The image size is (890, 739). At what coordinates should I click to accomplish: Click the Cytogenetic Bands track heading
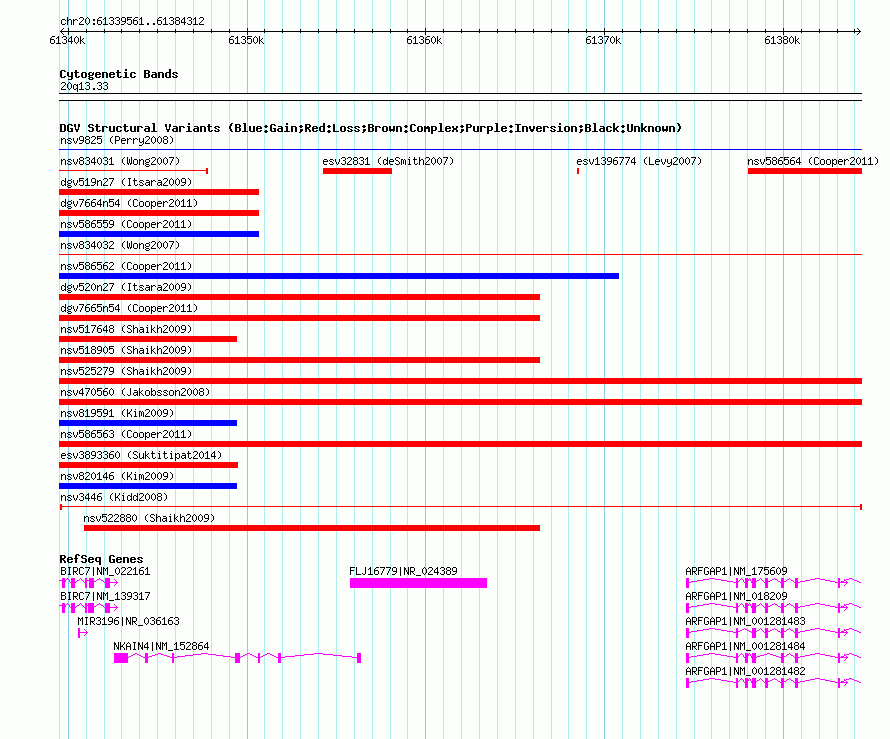pos(119,74)
